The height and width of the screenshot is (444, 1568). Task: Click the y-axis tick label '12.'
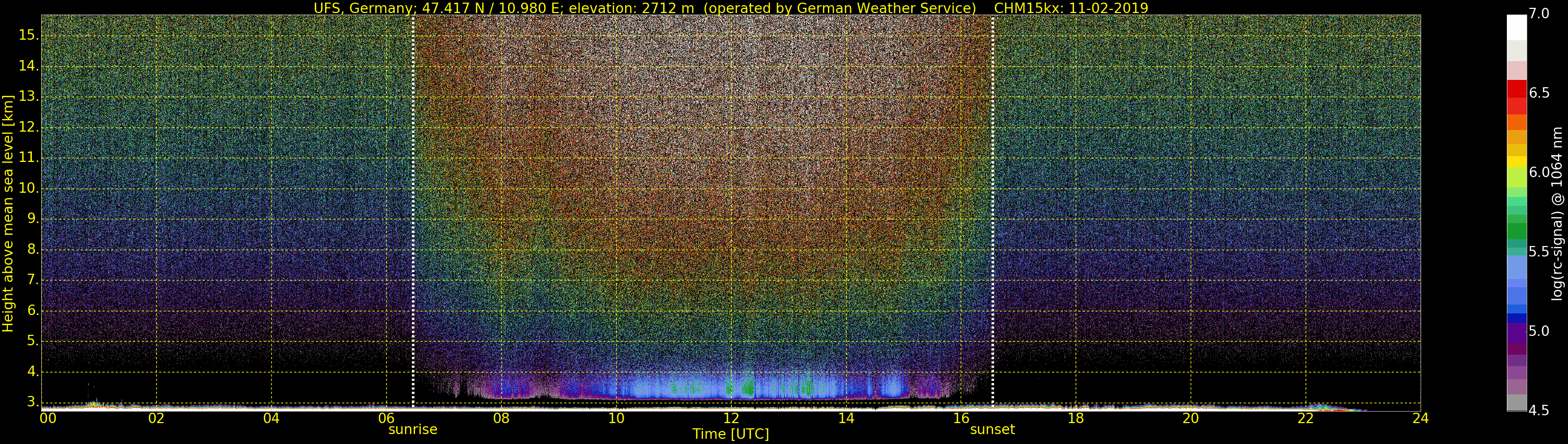pos(29,127)
